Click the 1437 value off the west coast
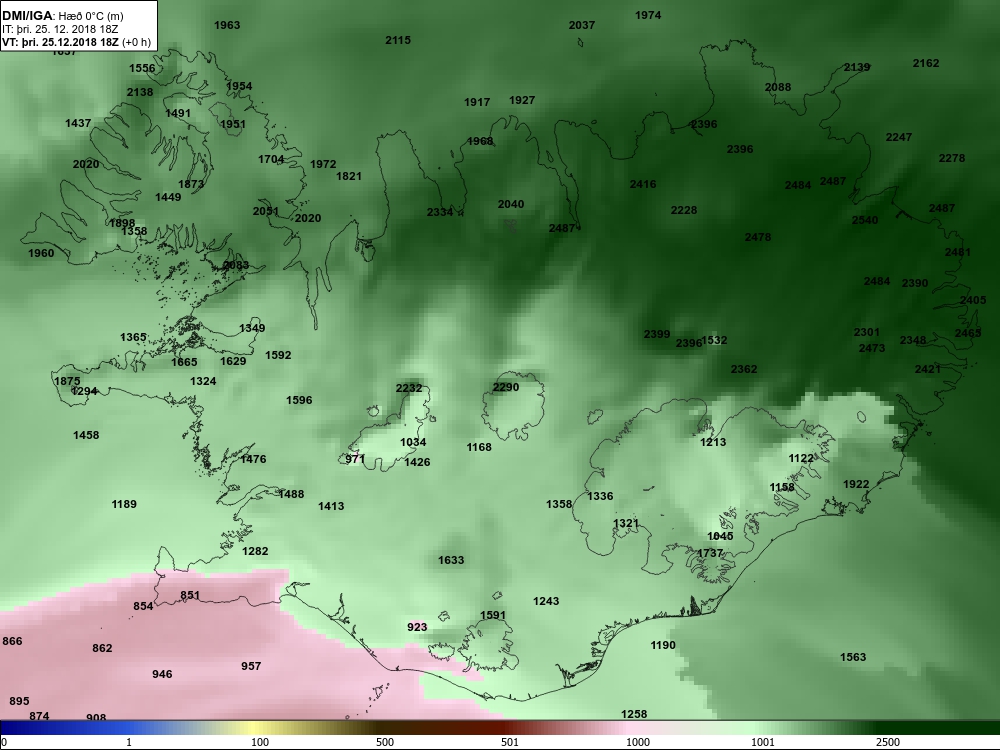 pos(78,123)
